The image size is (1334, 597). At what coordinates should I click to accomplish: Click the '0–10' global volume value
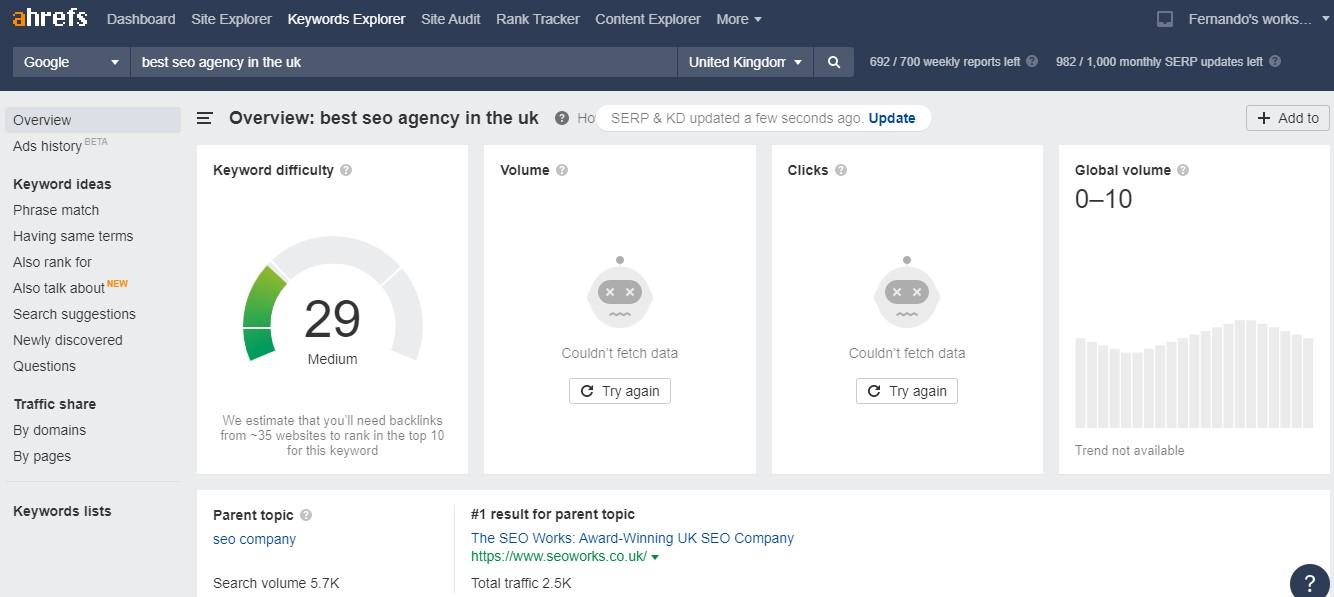1104,199
